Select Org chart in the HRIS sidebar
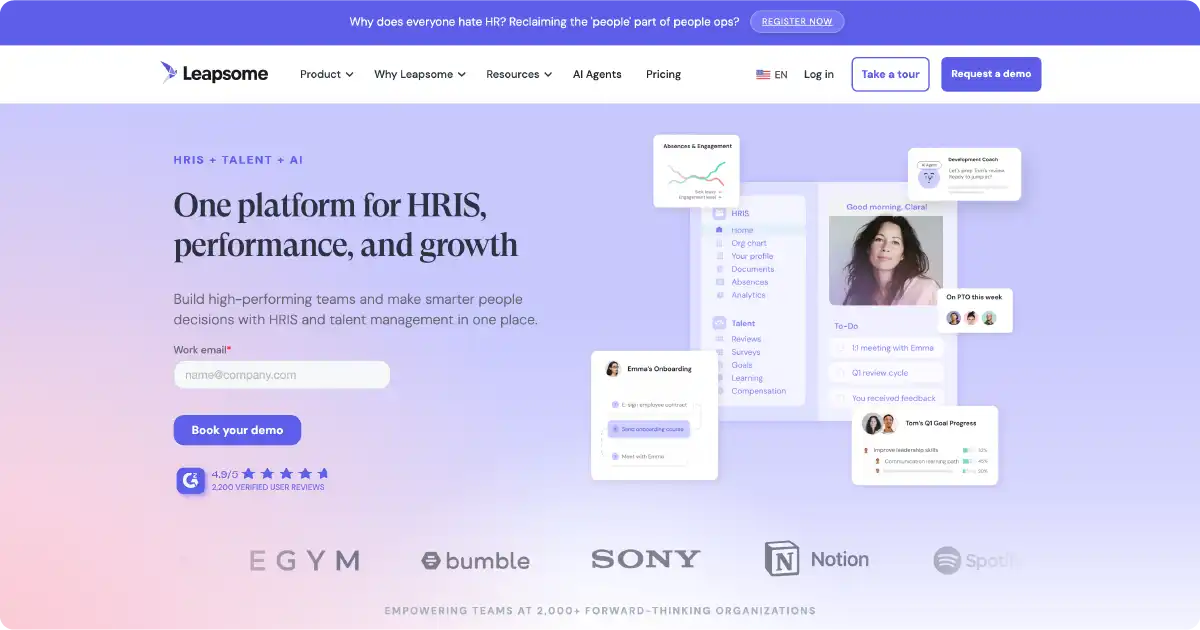This screenshot has height=630, width=1200. (749, 243)
